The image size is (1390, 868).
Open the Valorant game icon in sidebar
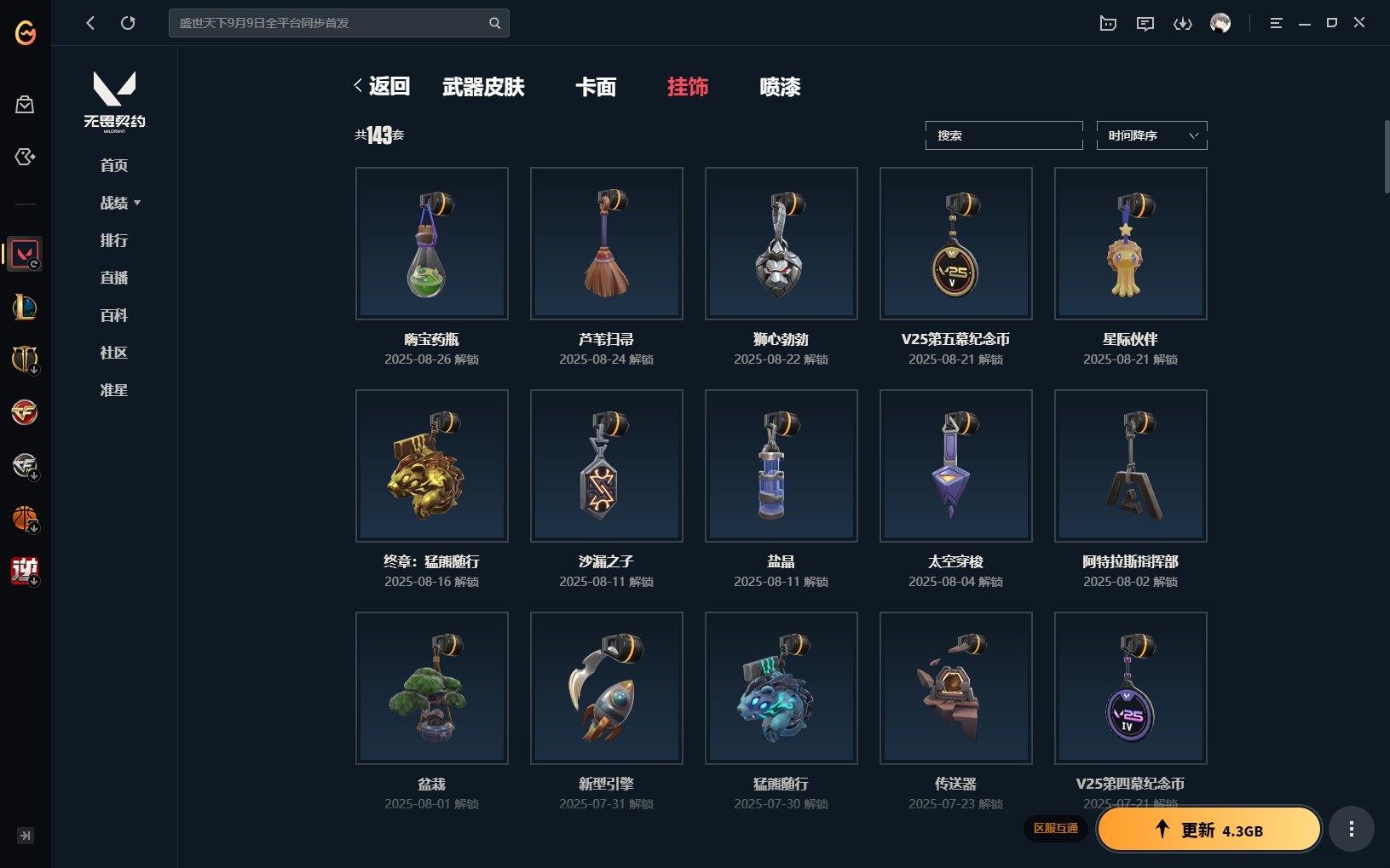[x=25, y=254]
